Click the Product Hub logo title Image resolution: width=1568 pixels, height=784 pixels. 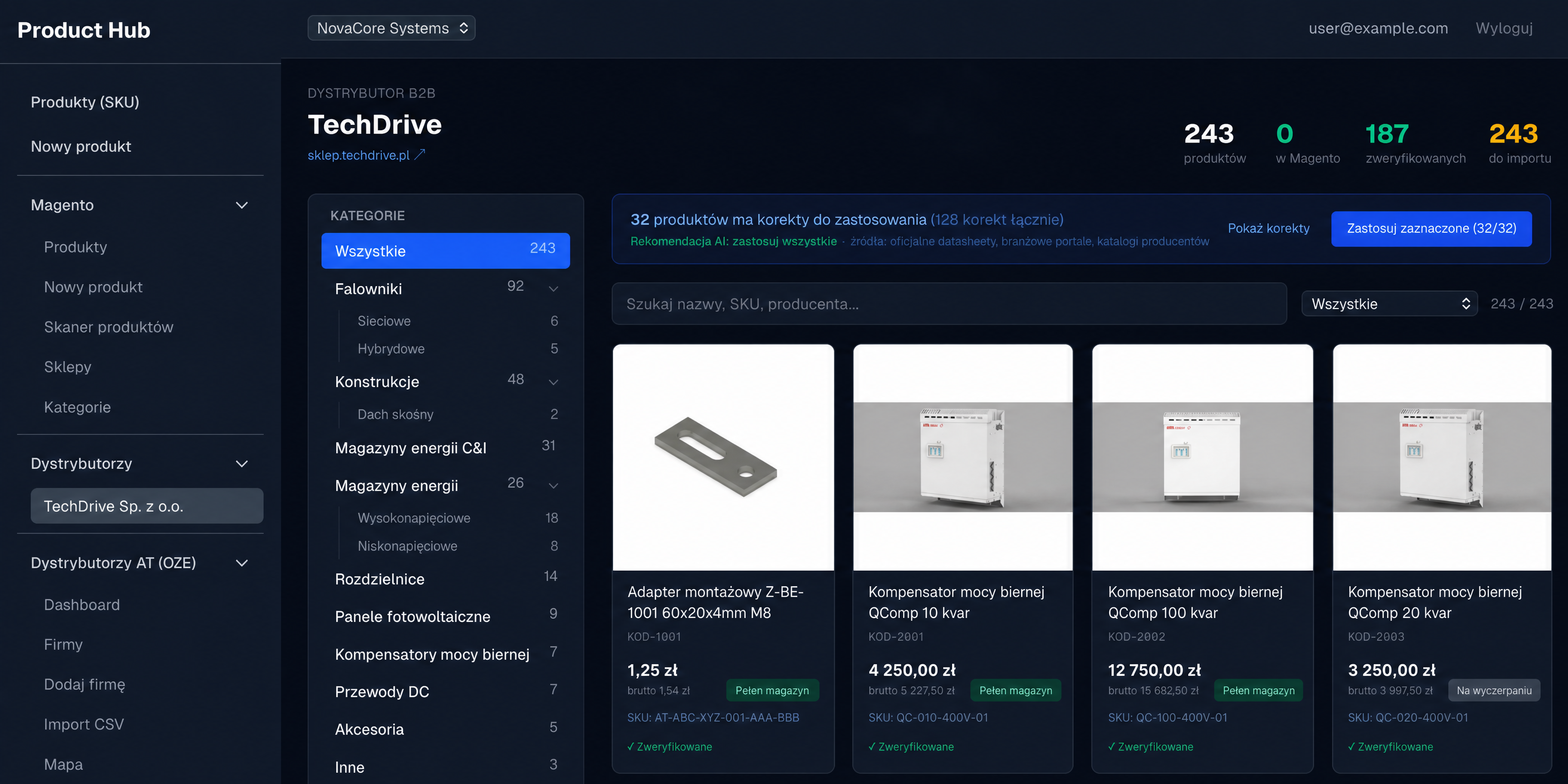coord(84,30)
